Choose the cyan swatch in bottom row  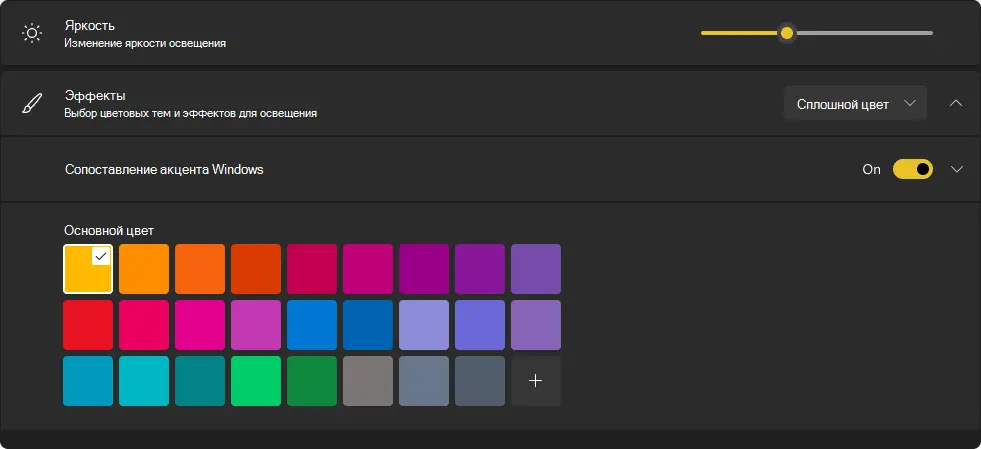144,381
